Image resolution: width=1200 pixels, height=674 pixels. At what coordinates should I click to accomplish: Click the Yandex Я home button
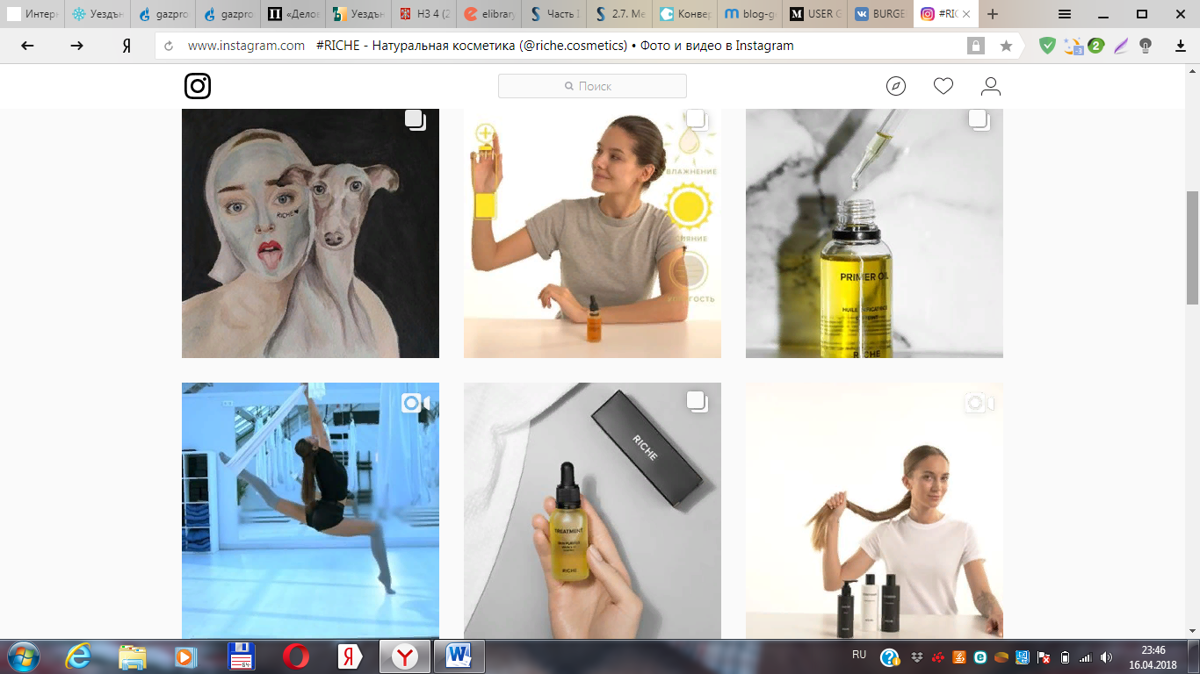tap(127, 45)
